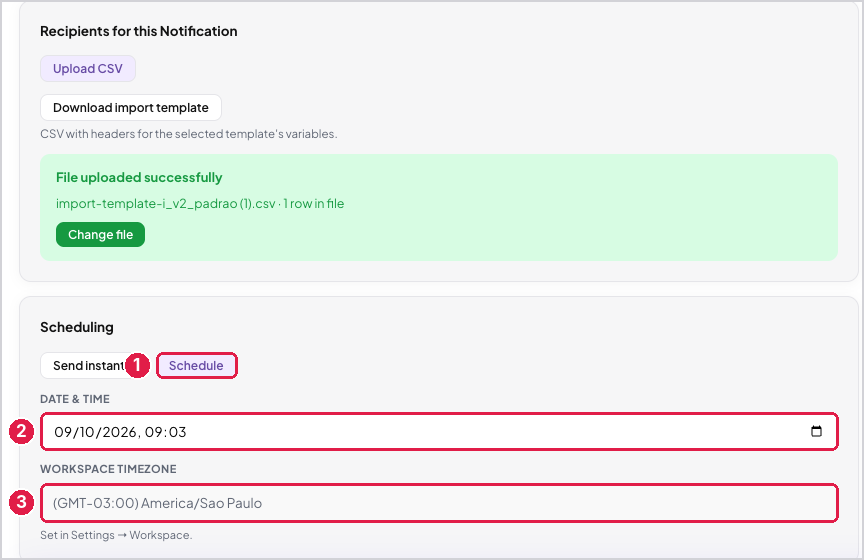Click the green Change file button
This screenshot has height=560, width=864.
[x=100, y=235]
